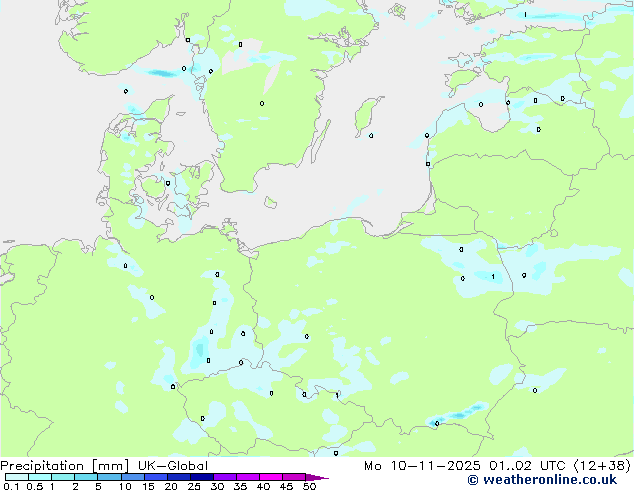This screenshot has width=634, height=490.
Task: Pick the 25–30 mm navy legend swatch
Action: pos(202,477)
